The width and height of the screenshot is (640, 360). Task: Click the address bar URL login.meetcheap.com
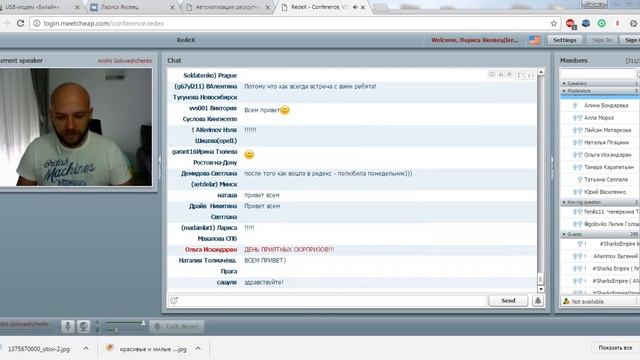pyautogui.click(x=104, y=23)
